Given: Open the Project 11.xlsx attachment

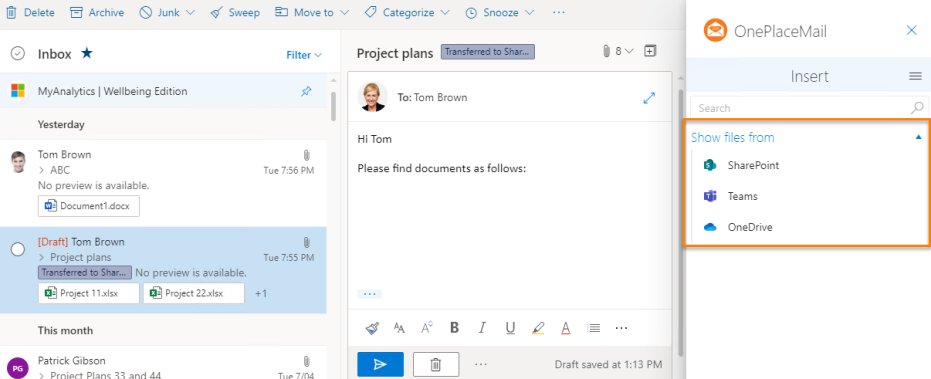Looking at the screenshot, I should pos(88,293).
